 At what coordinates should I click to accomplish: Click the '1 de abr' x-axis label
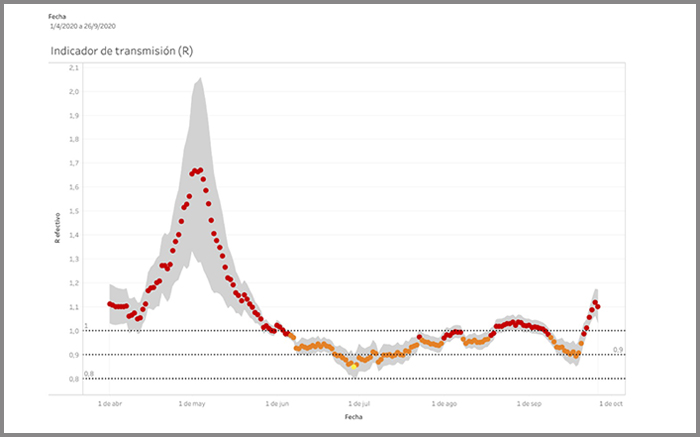point(110,404)
